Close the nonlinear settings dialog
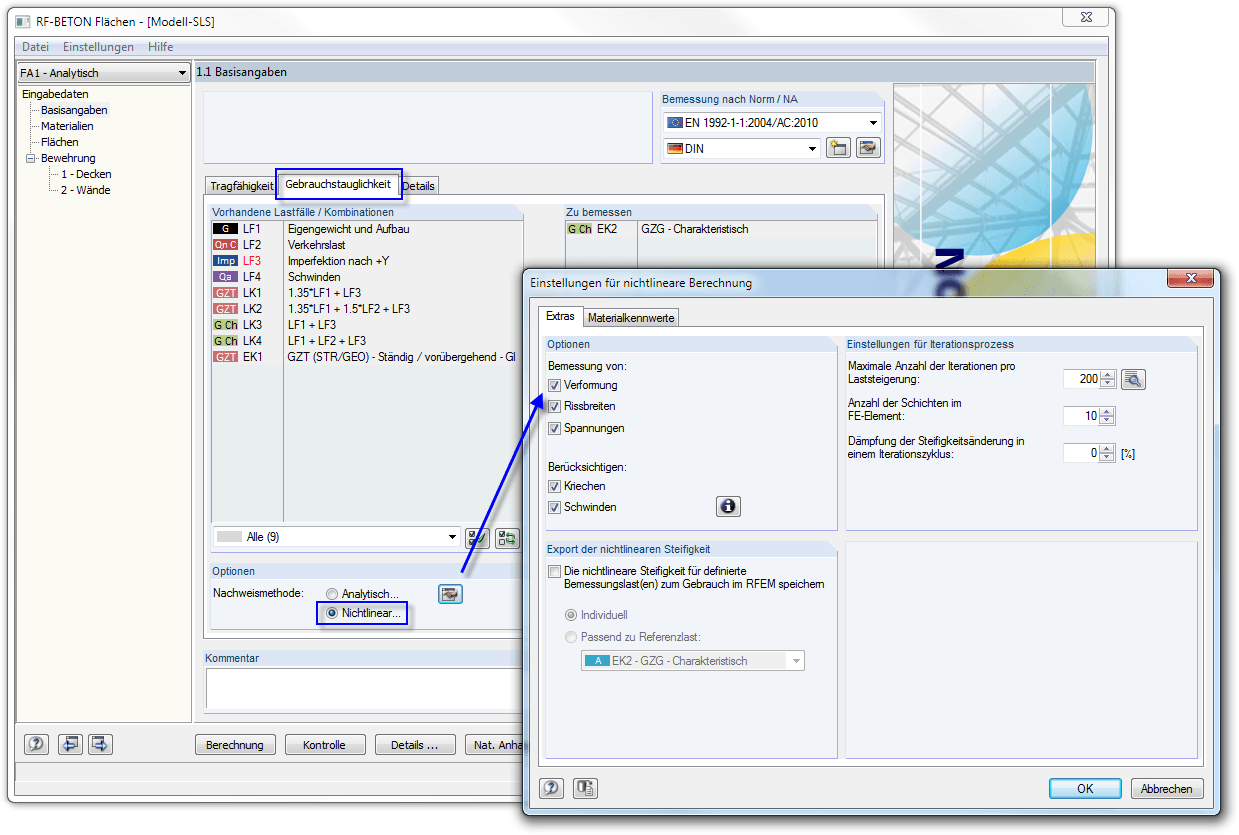The height and width of the screenshot is (835, 1239). coord(1190,279)
